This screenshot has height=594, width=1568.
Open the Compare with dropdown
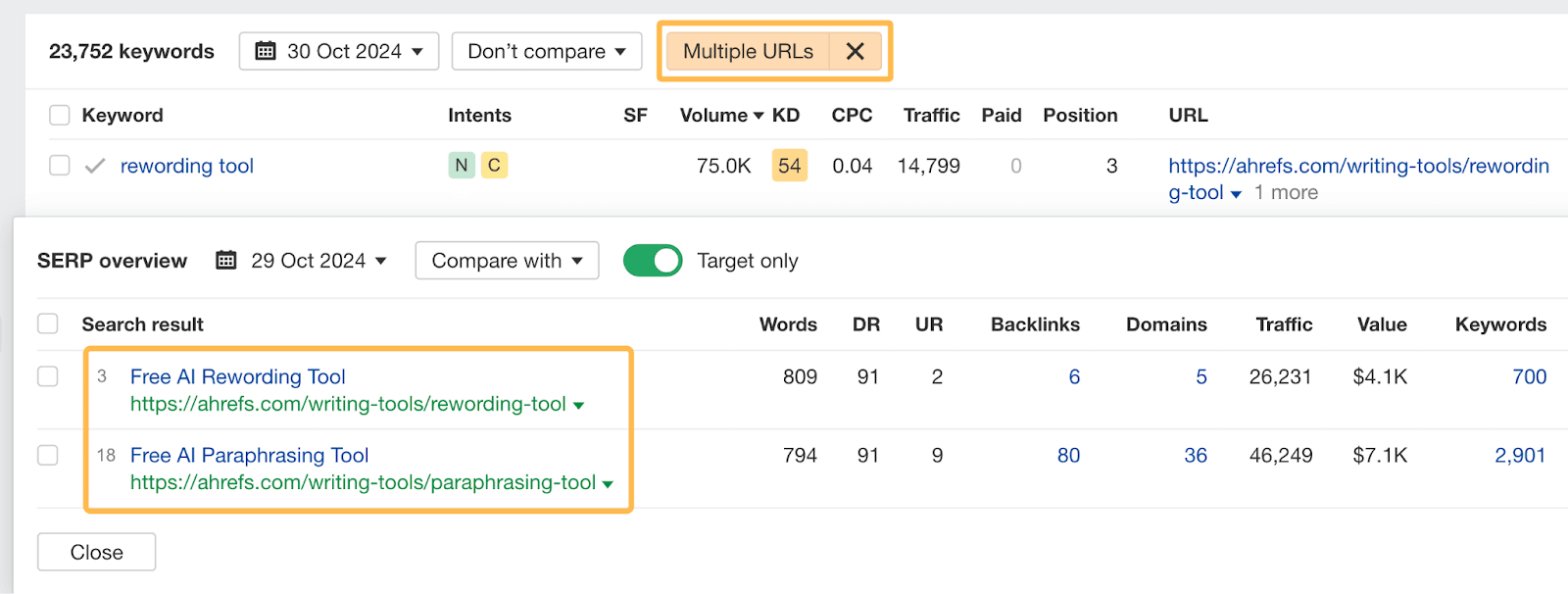point(507,261)
